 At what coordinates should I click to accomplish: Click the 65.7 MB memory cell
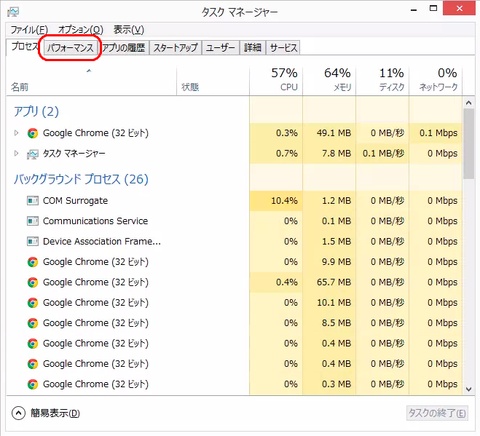click(x=329, y=283)
